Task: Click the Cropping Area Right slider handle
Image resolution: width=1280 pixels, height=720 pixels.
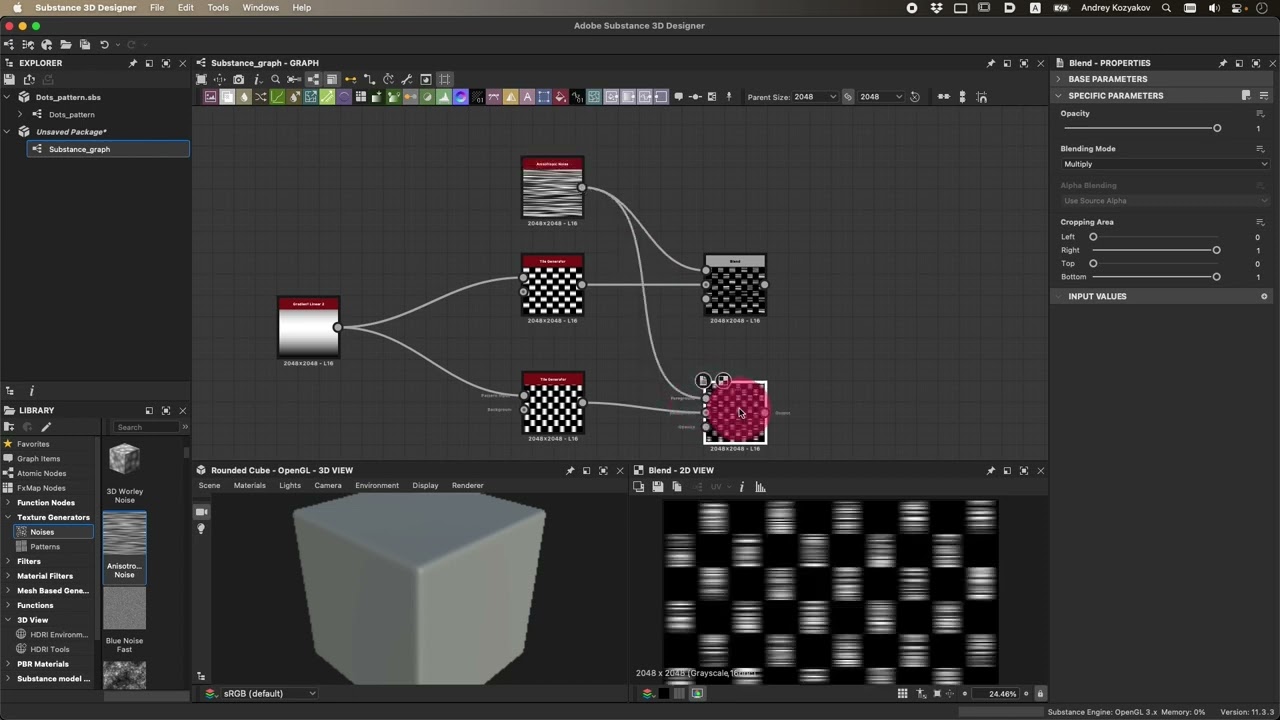Action: tap(1217, 250)
